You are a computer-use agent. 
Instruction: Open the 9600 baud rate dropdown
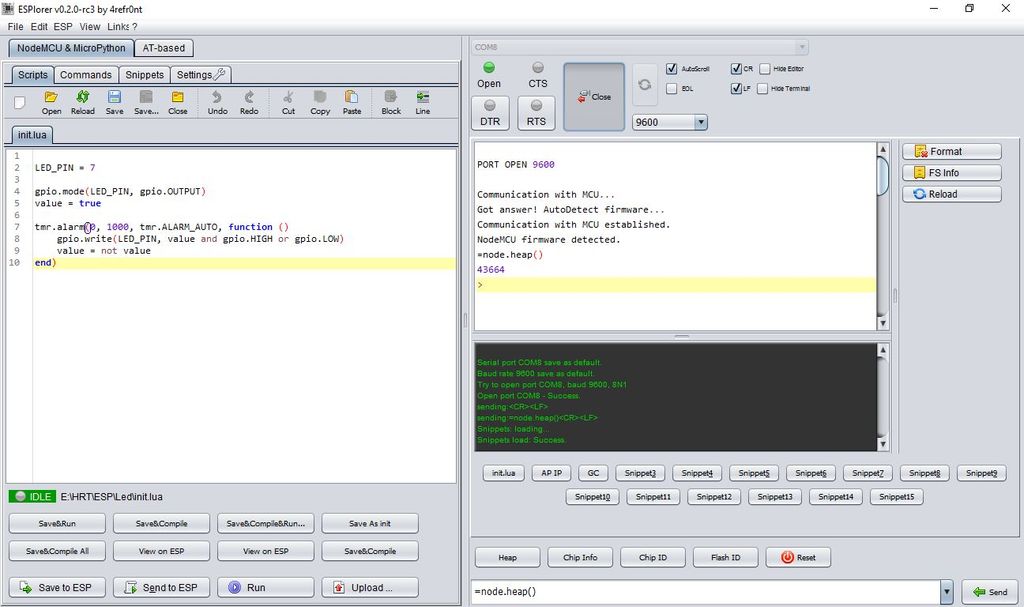[x=701, y=122]
